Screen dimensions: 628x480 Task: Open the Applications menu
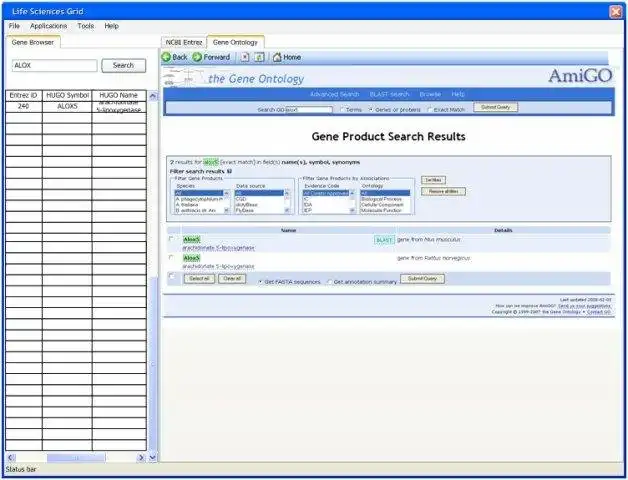(x=48, y=26)
